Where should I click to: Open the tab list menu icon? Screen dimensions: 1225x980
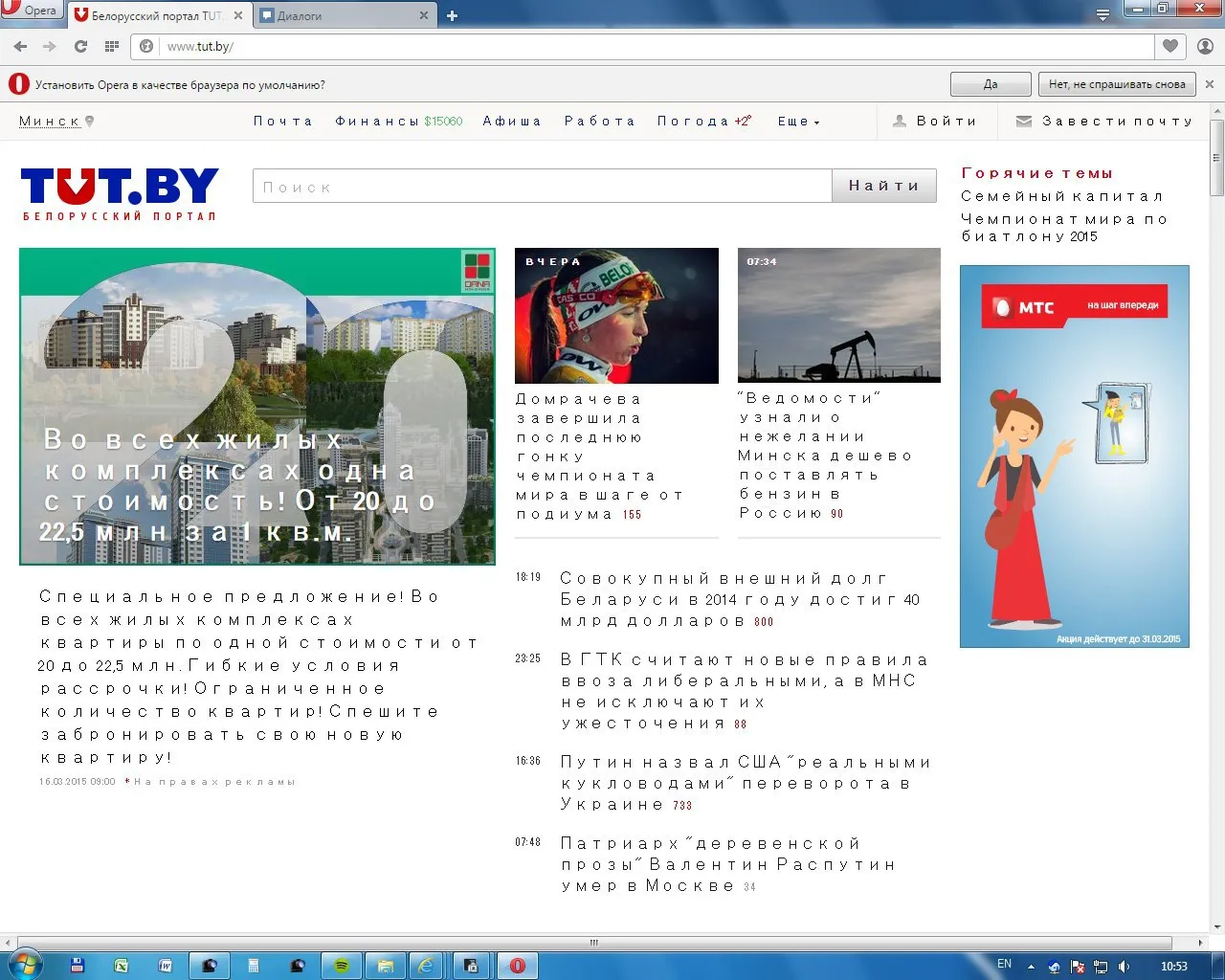tap(1102, 14)
